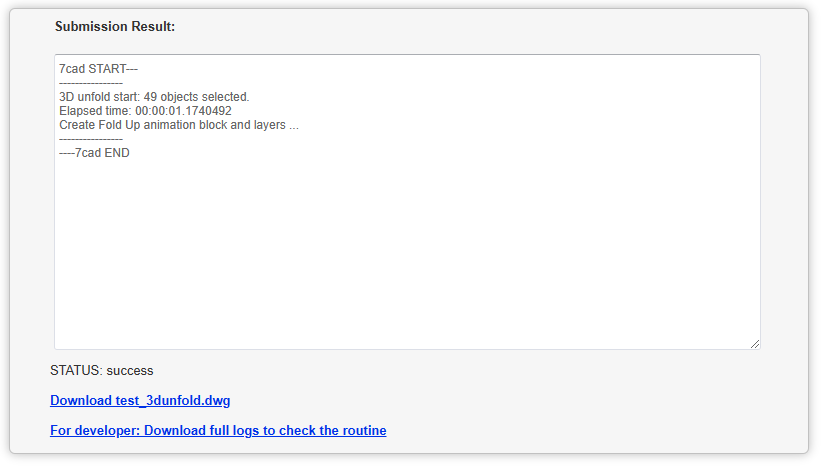
Task: Click the dashed separator above "7cad END"
Action: point(91,139)
